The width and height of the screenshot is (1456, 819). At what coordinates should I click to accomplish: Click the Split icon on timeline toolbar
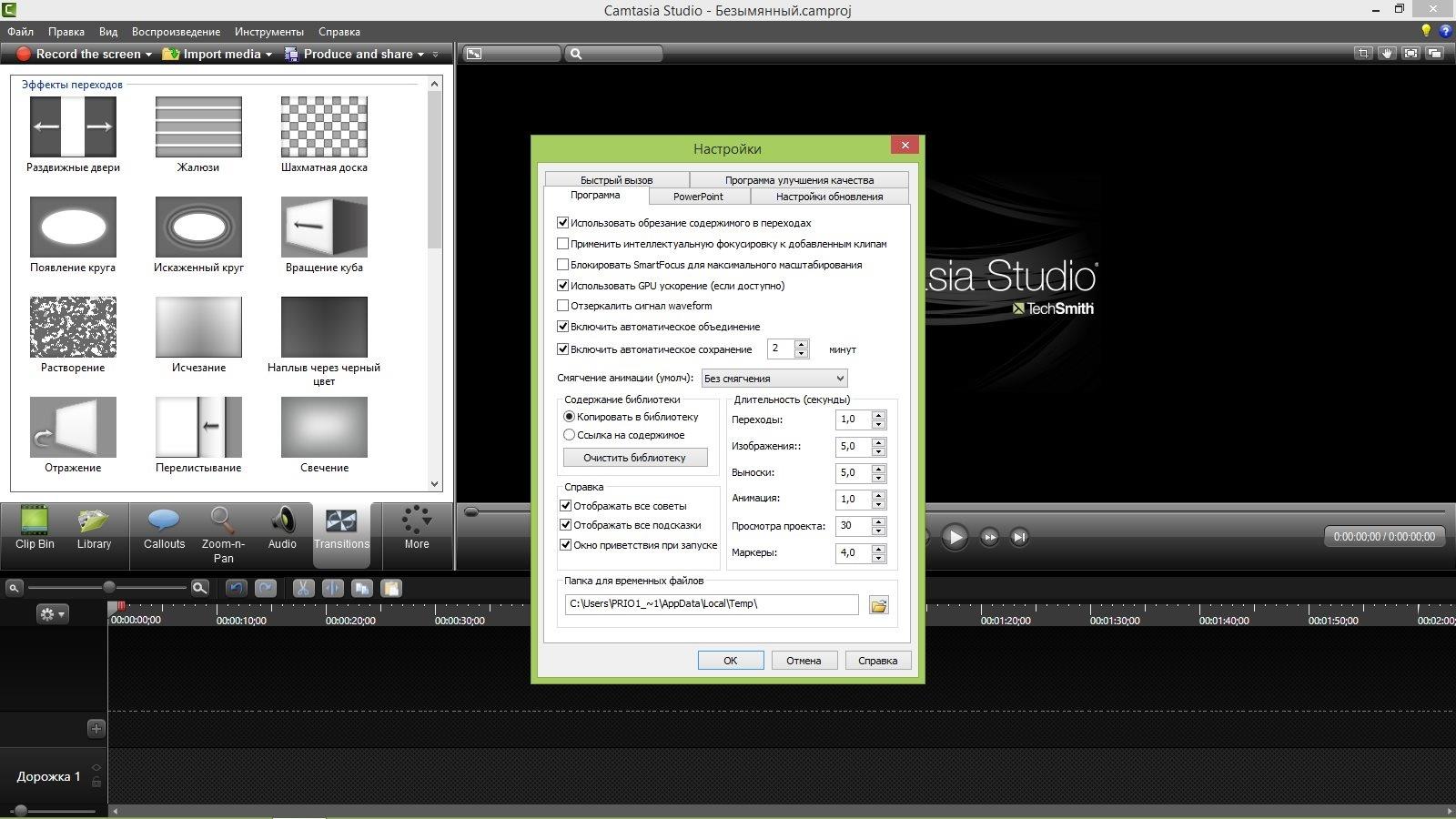pos(332,588)
